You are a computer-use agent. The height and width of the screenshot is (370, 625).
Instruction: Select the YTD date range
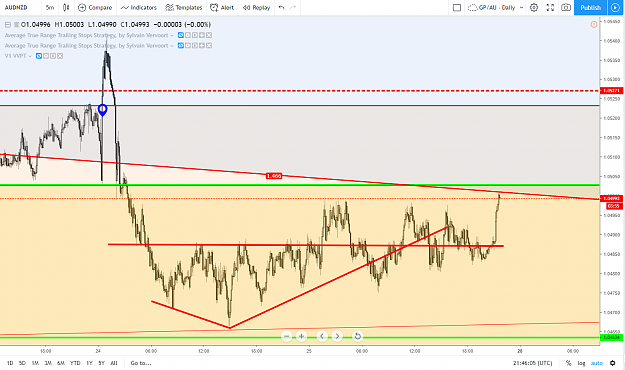[75, 363]
